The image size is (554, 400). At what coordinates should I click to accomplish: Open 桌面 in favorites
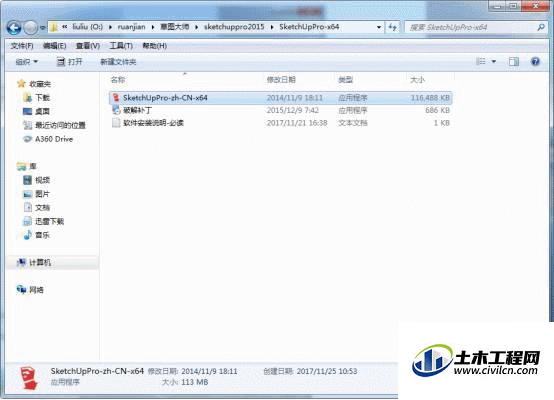click(36, 111)
